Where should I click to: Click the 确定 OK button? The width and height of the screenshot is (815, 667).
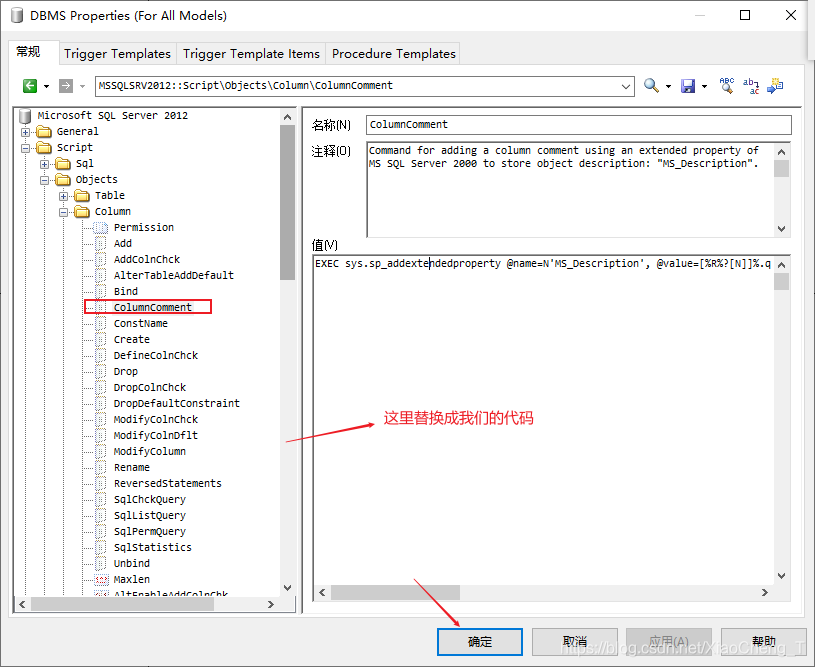[x=480, y=642]
